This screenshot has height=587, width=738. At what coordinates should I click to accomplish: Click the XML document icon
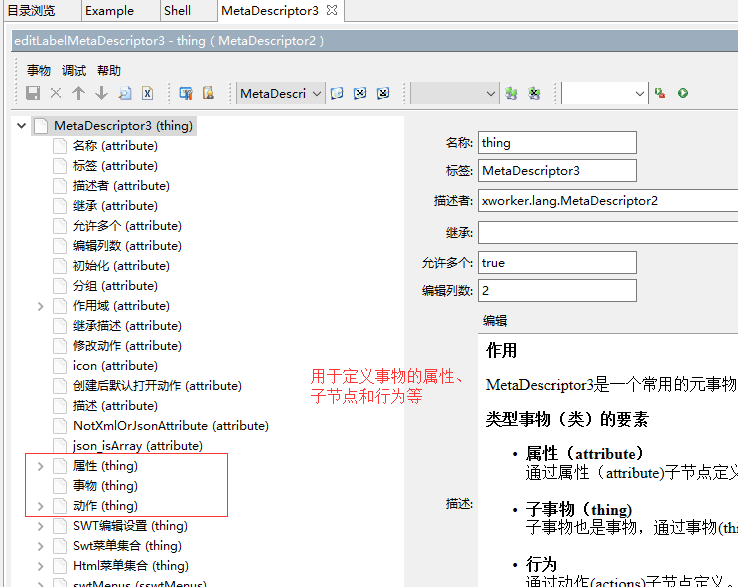click(147, 93)
